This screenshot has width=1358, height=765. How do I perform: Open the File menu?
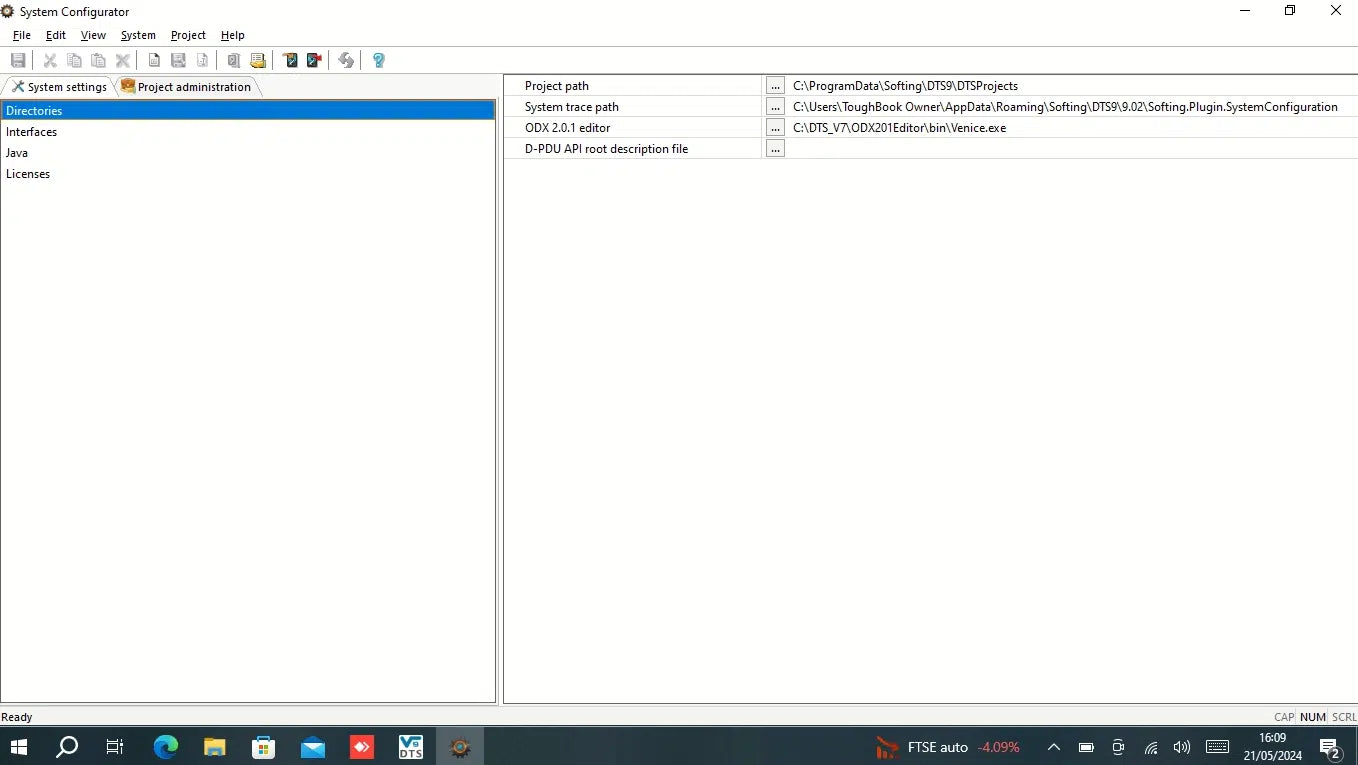pyautogui.click(x=22, y=35)
